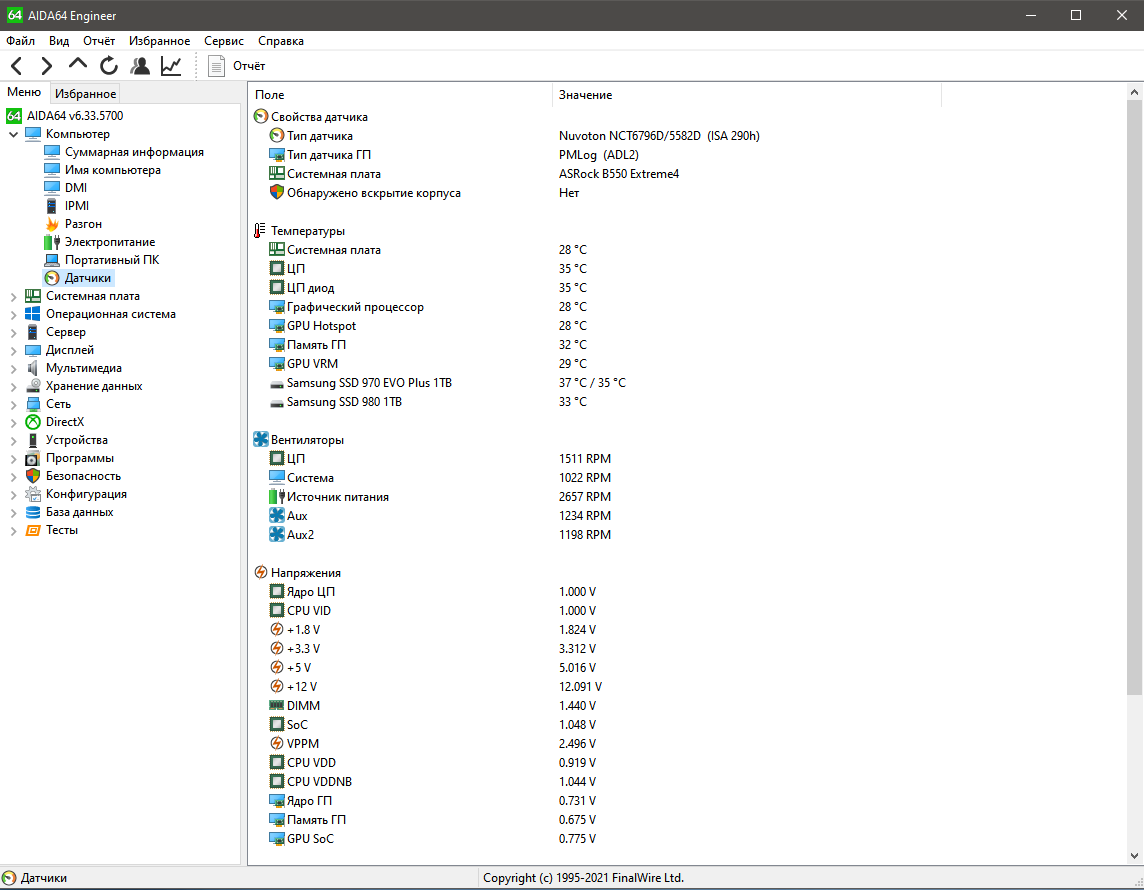Select the Портативный ПК laptop item

point(52,260)
